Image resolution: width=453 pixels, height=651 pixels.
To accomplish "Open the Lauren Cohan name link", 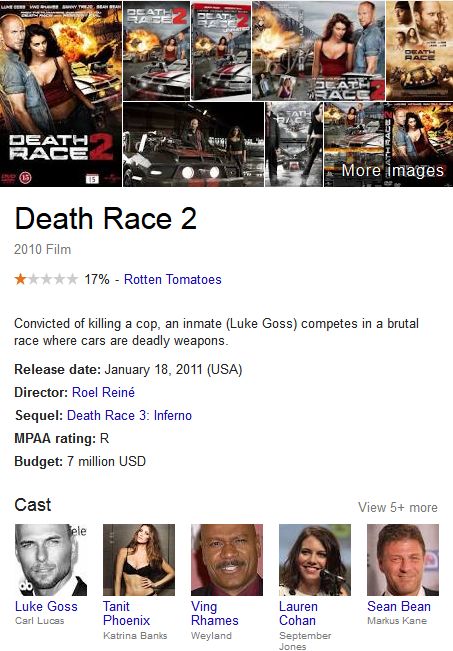I will click(298, 613).
